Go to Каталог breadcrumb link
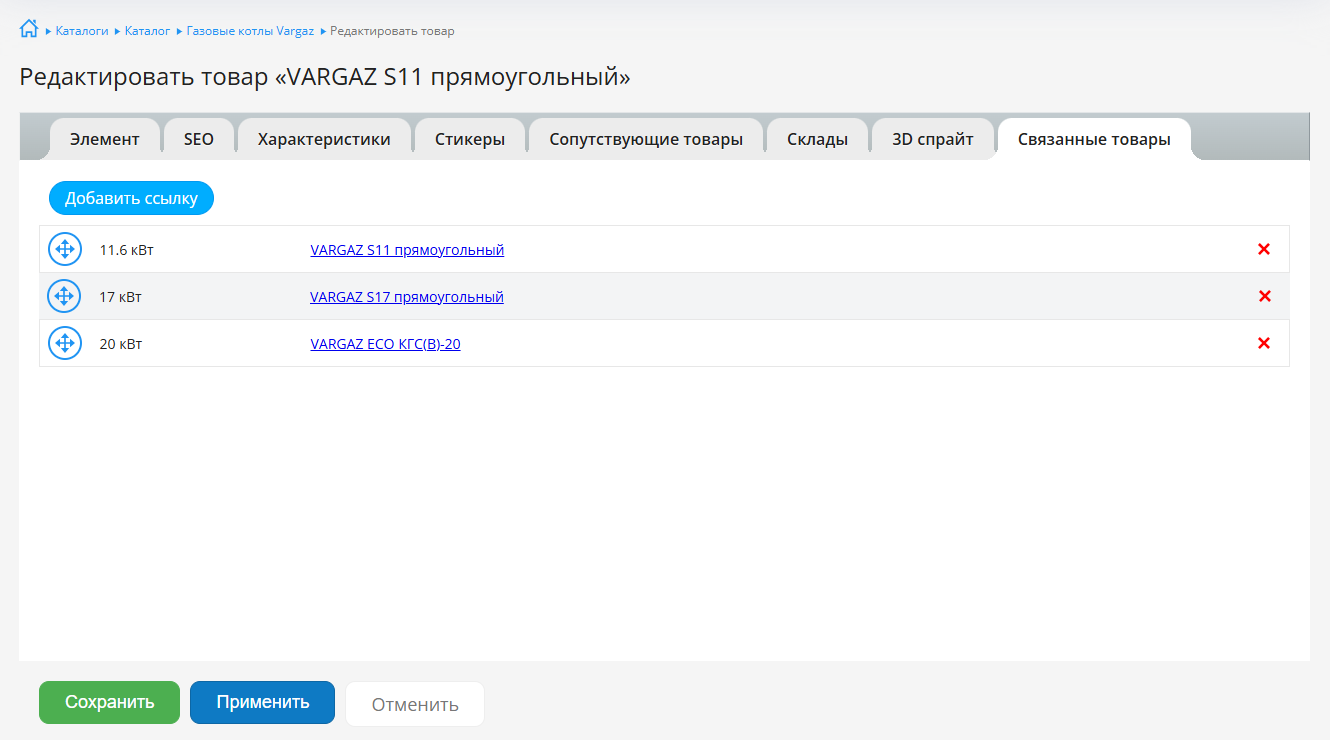Image resolution: width=1330 pixels, height=740 pixels. click(147, 31)
